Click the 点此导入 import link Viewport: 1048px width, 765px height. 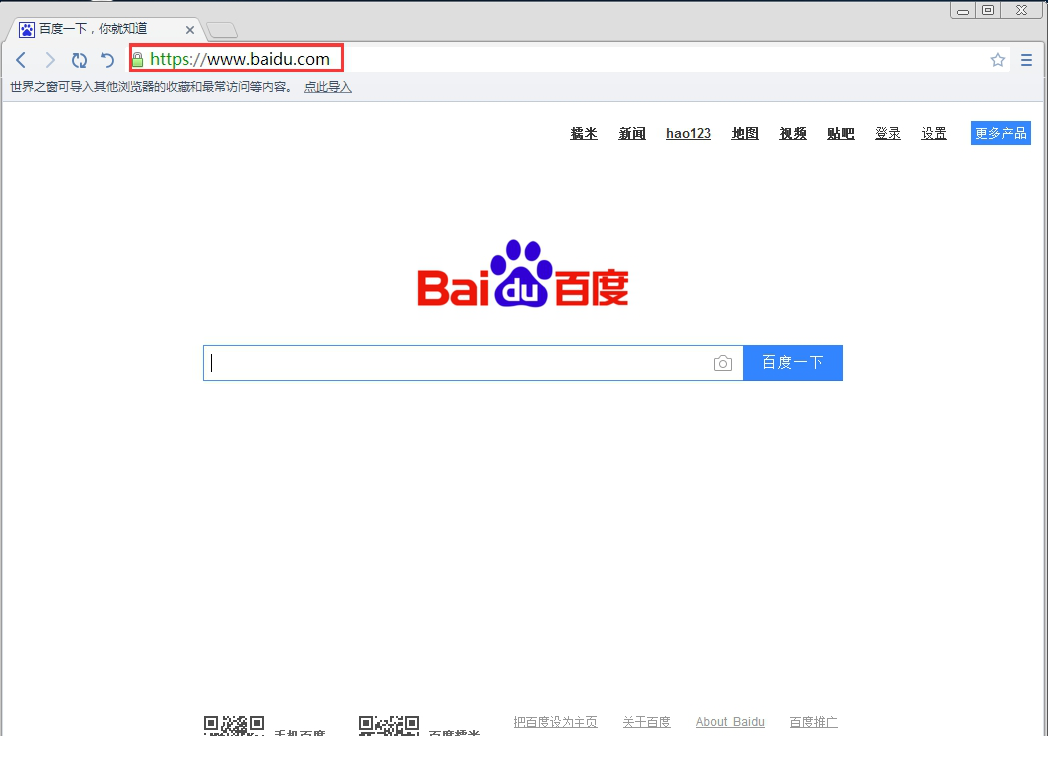[328, 87]
